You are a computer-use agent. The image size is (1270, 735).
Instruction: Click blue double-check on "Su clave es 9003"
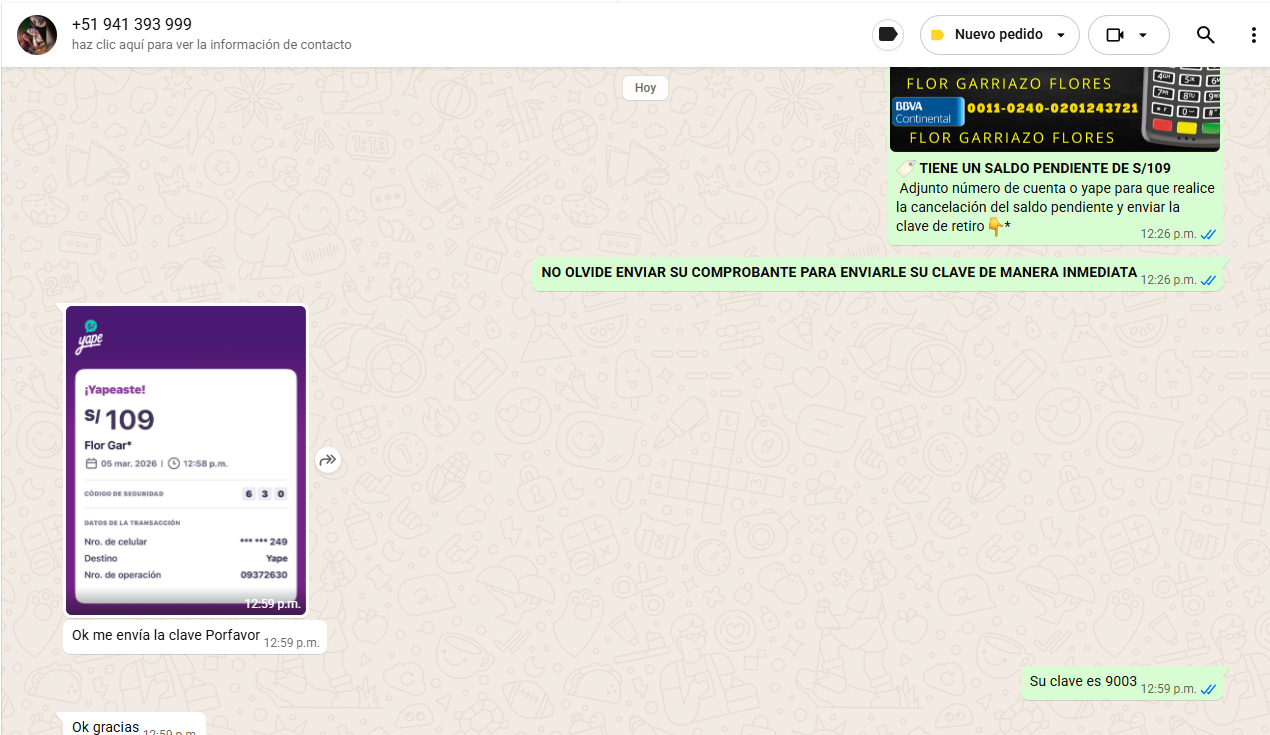1208,689
